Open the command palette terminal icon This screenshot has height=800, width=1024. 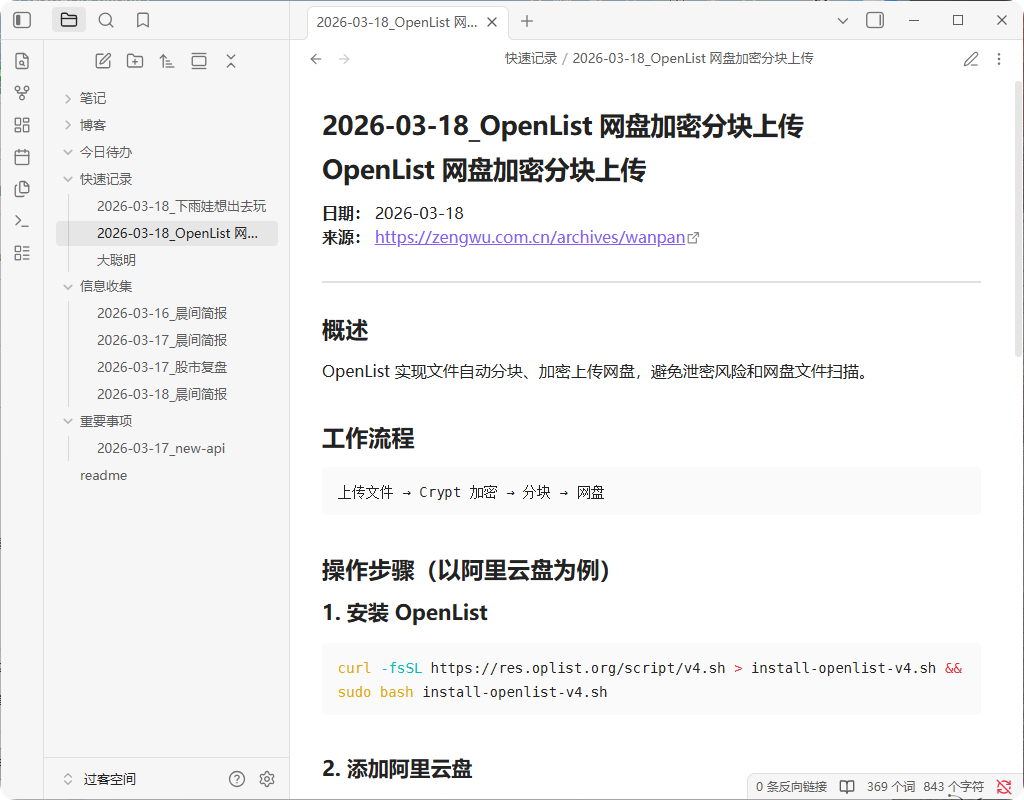(x=22, y=221)
